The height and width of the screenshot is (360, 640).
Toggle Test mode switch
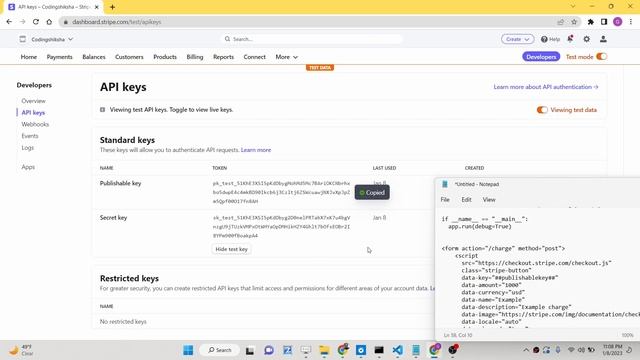602,57
